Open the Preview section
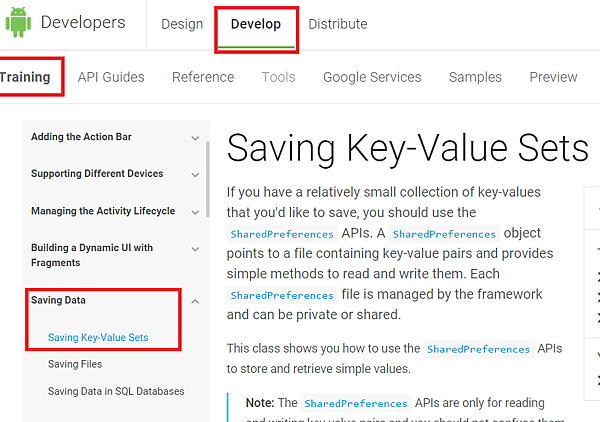Screen dimensions: 600x422 coord(553,77)
